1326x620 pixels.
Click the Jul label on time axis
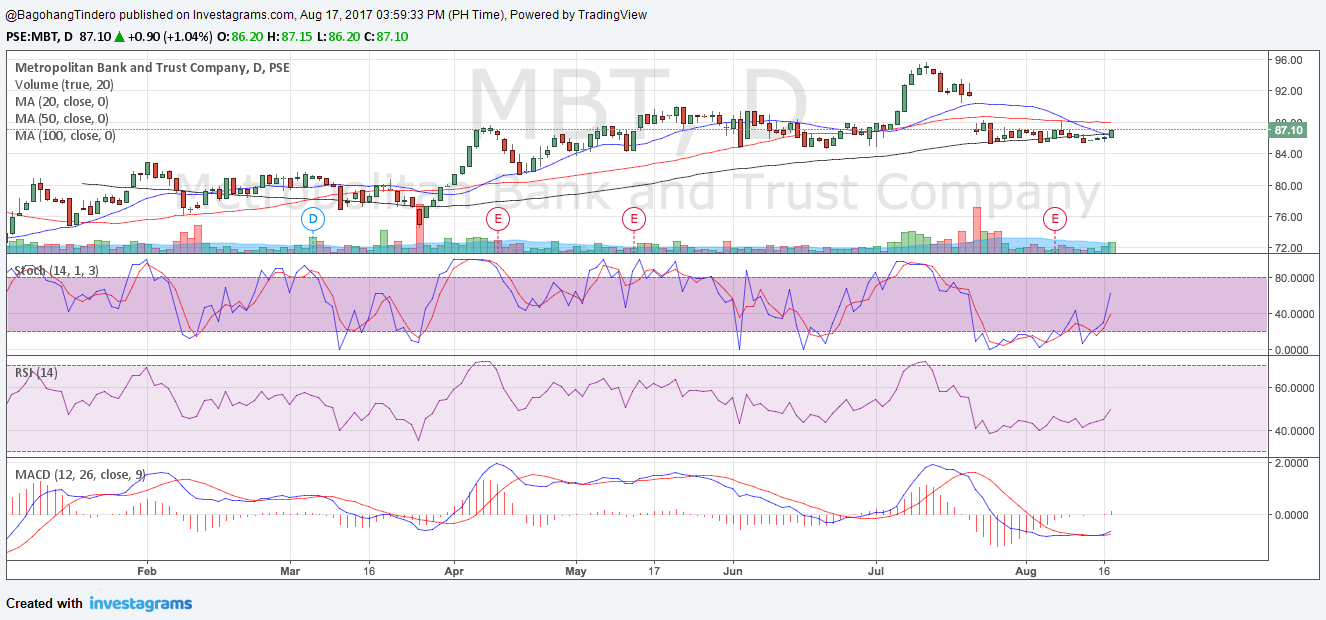(x=876, y=570)
